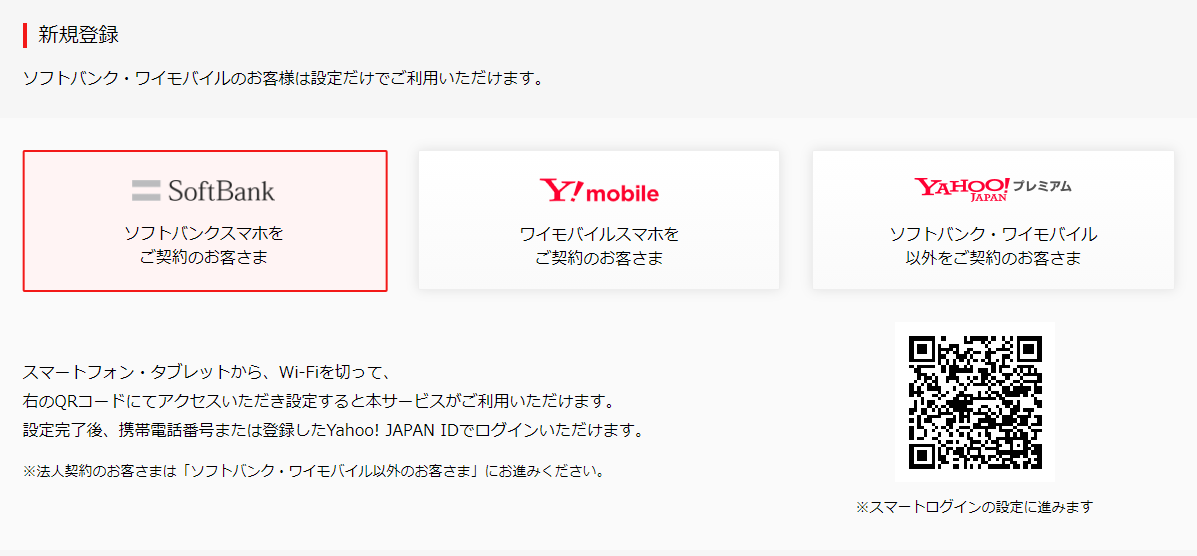Screen dimensions: 1197x556
Task: Click the red bar beside 新規登録 heading
Action: click(x=25, y=35)
